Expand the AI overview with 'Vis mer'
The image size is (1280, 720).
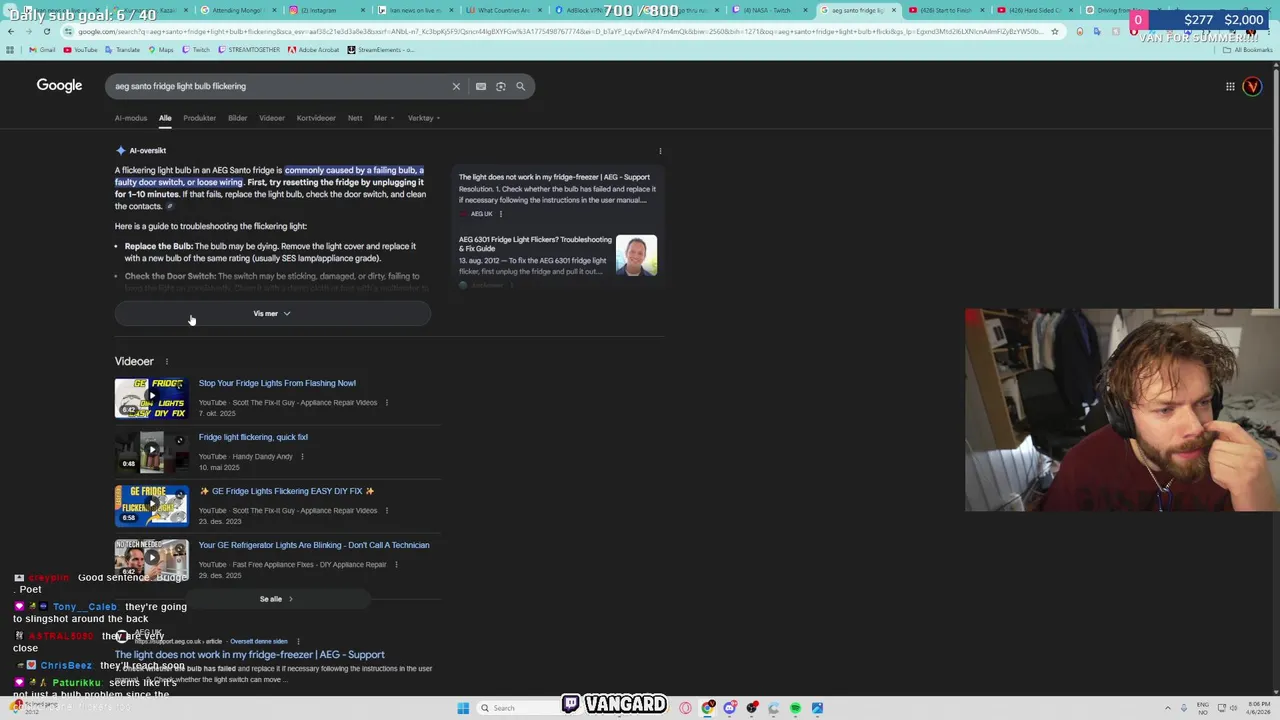click(x=272, y=314)
